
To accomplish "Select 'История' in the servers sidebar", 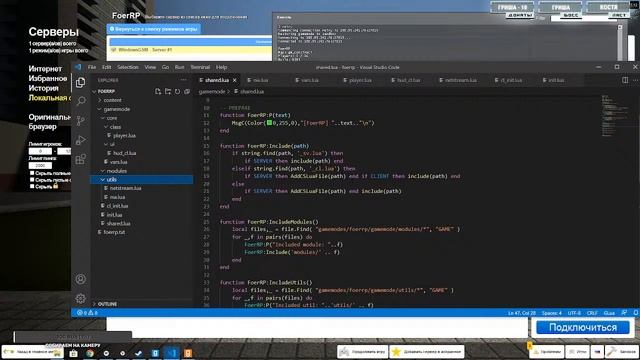I will click(x=43, y=88).
